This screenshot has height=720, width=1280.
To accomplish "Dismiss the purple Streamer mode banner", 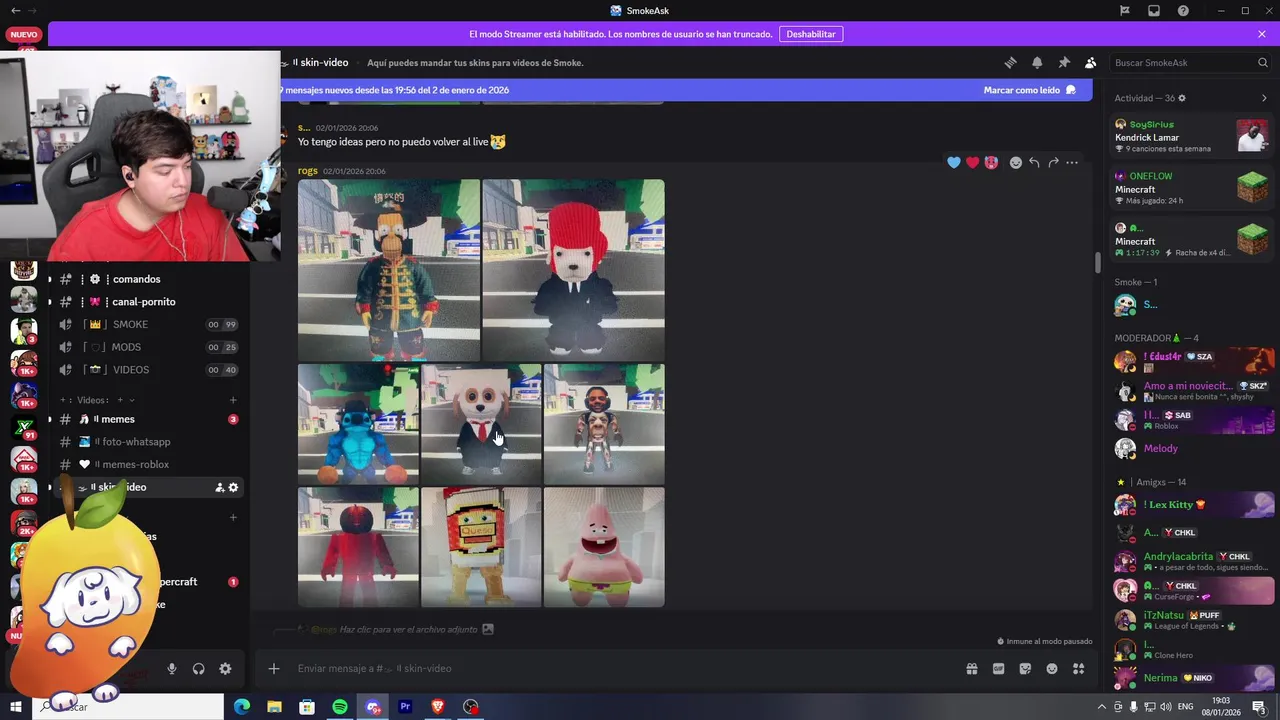I will [1262, 34].
